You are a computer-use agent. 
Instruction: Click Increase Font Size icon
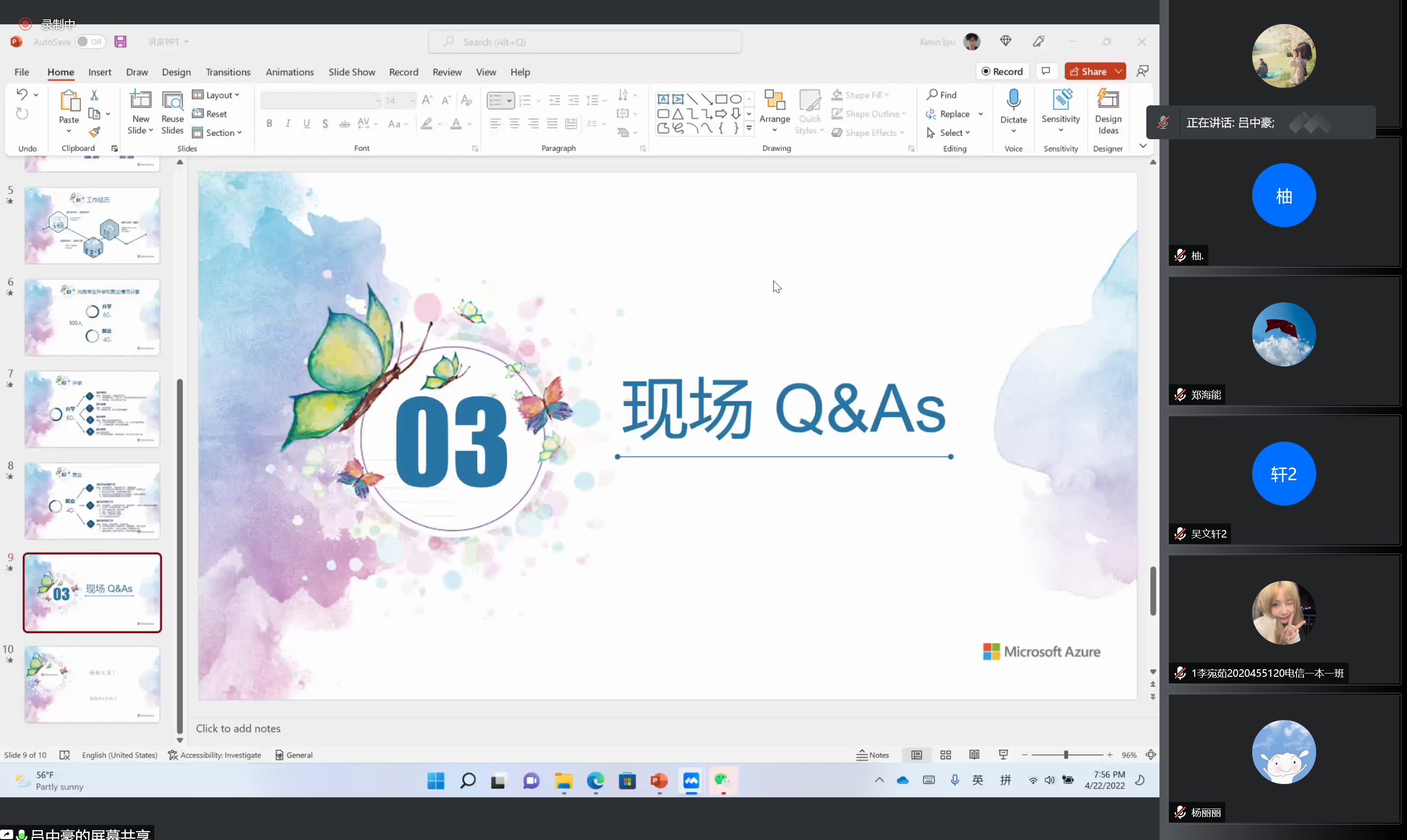427,100
